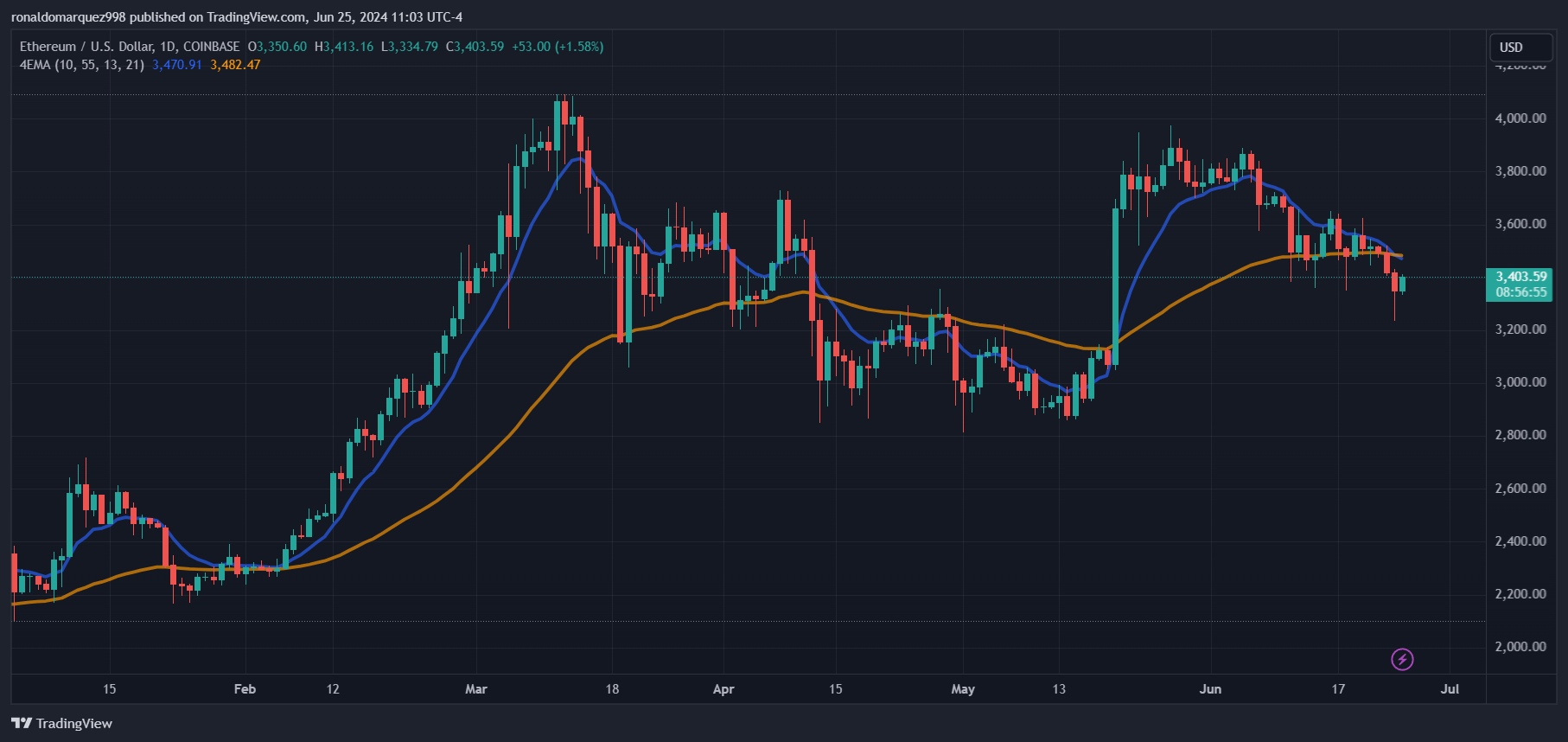Image resolution: width=1568 pixels, height=742 pixels.
Task: Click the Jun label on time axis
Action: 1210,689
